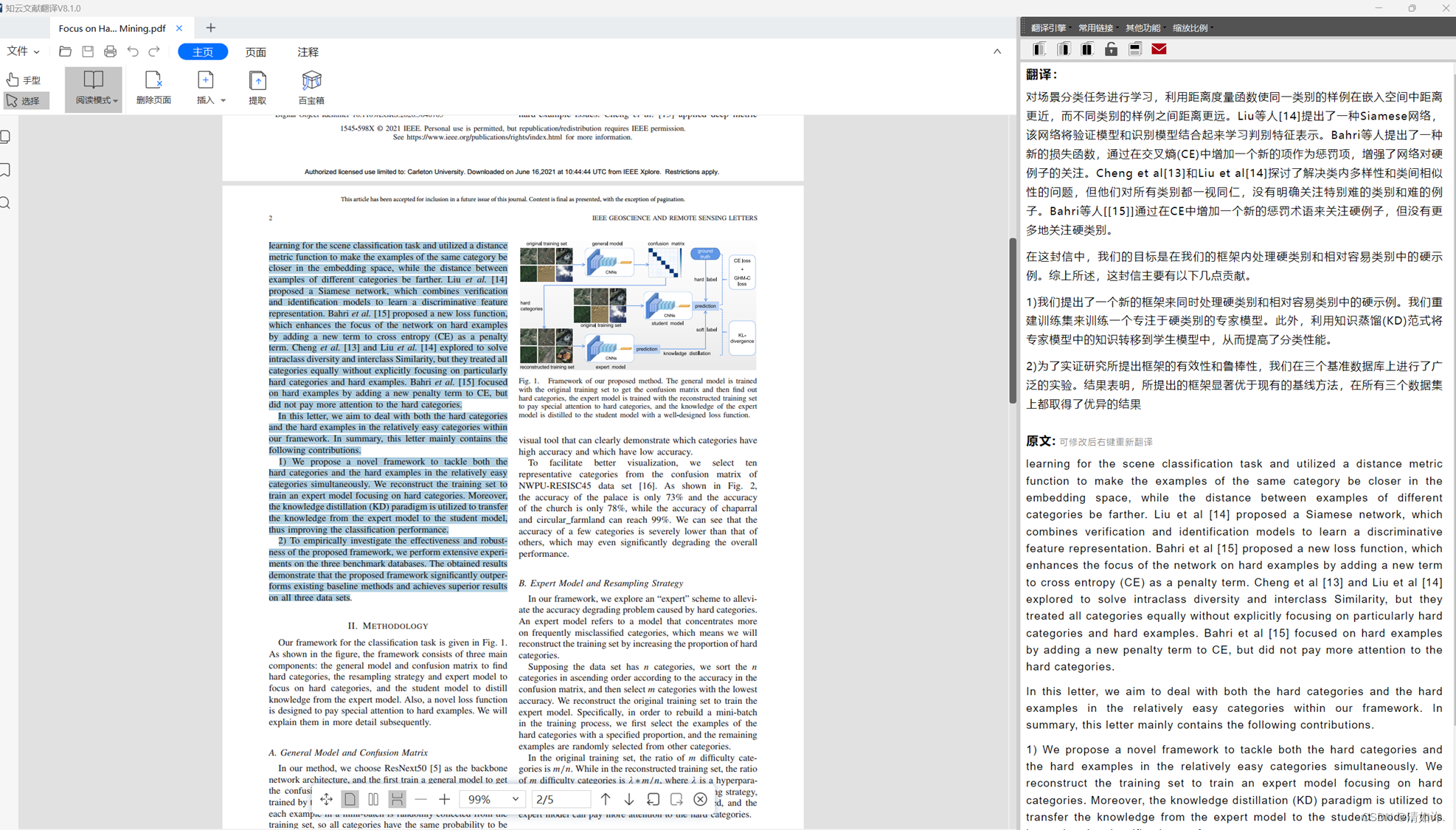The image size is (1456, 830).
Task: Go to next page using down arrow
Action: pos(628,799)
